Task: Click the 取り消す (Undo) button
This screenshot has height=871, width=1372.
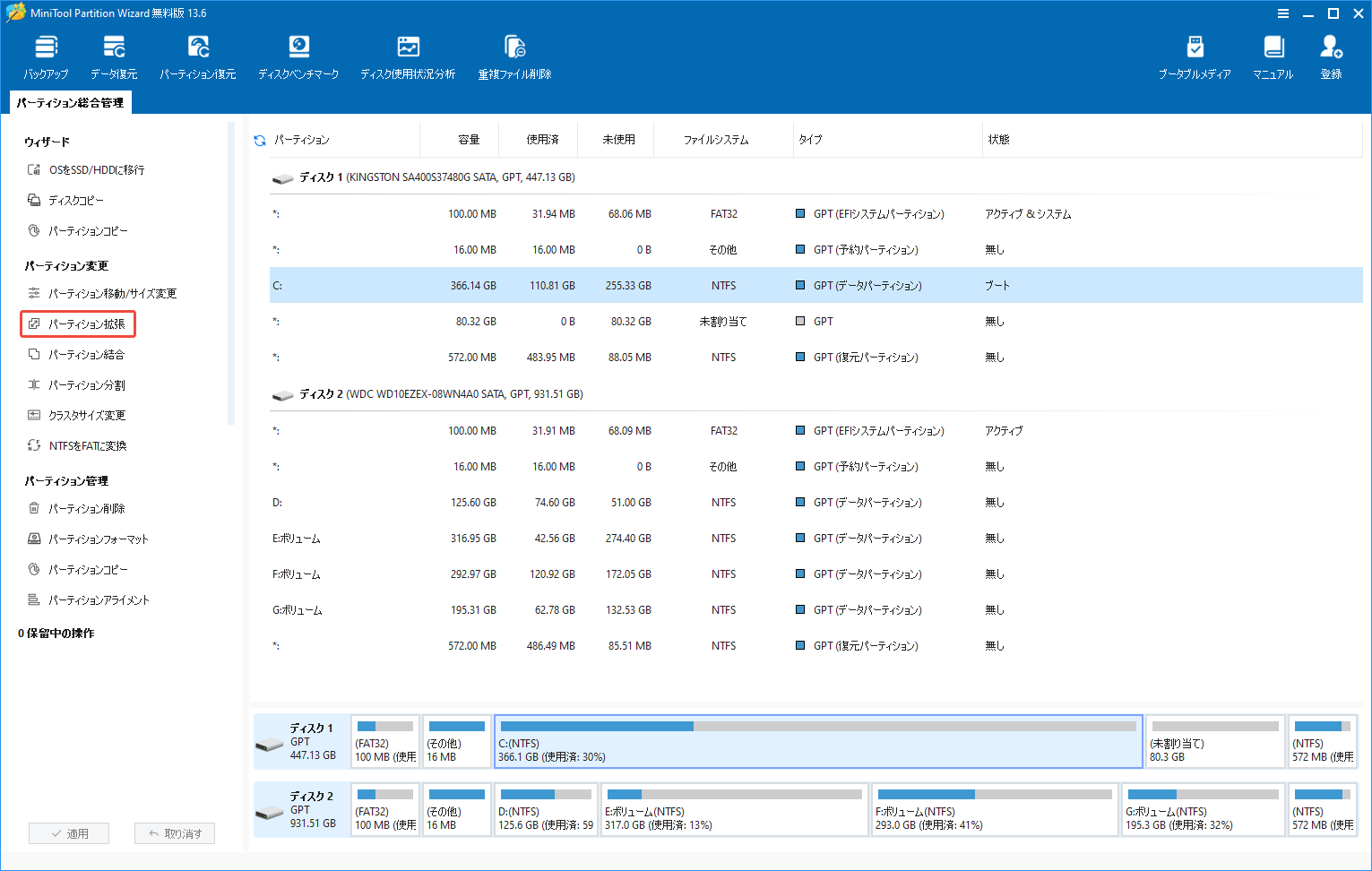Action: pos(175,832)
